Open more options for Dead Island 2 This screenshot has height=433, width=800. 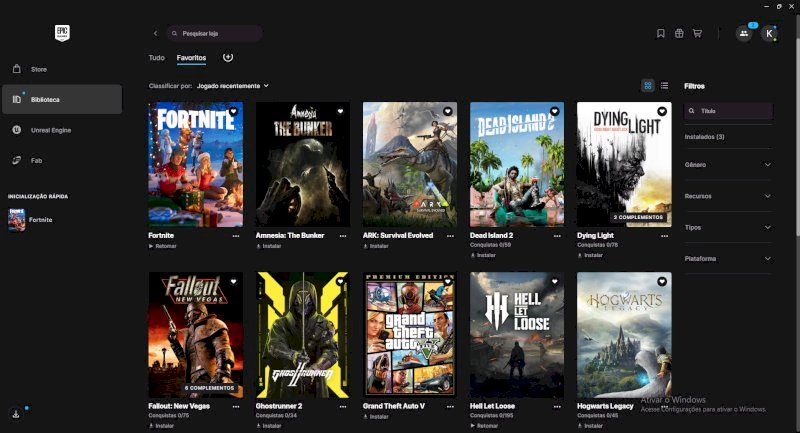(x=557, y=236)
